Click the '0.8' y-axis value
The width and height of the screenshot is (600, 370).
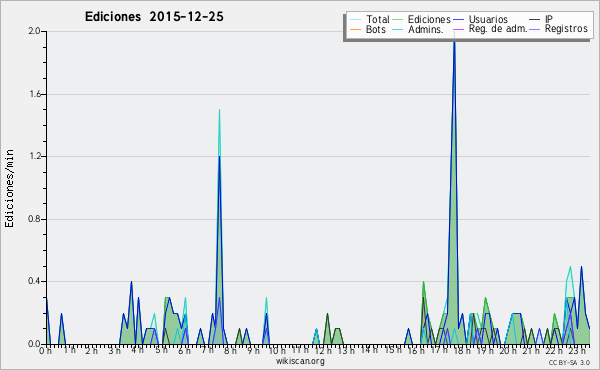point(34,219)
